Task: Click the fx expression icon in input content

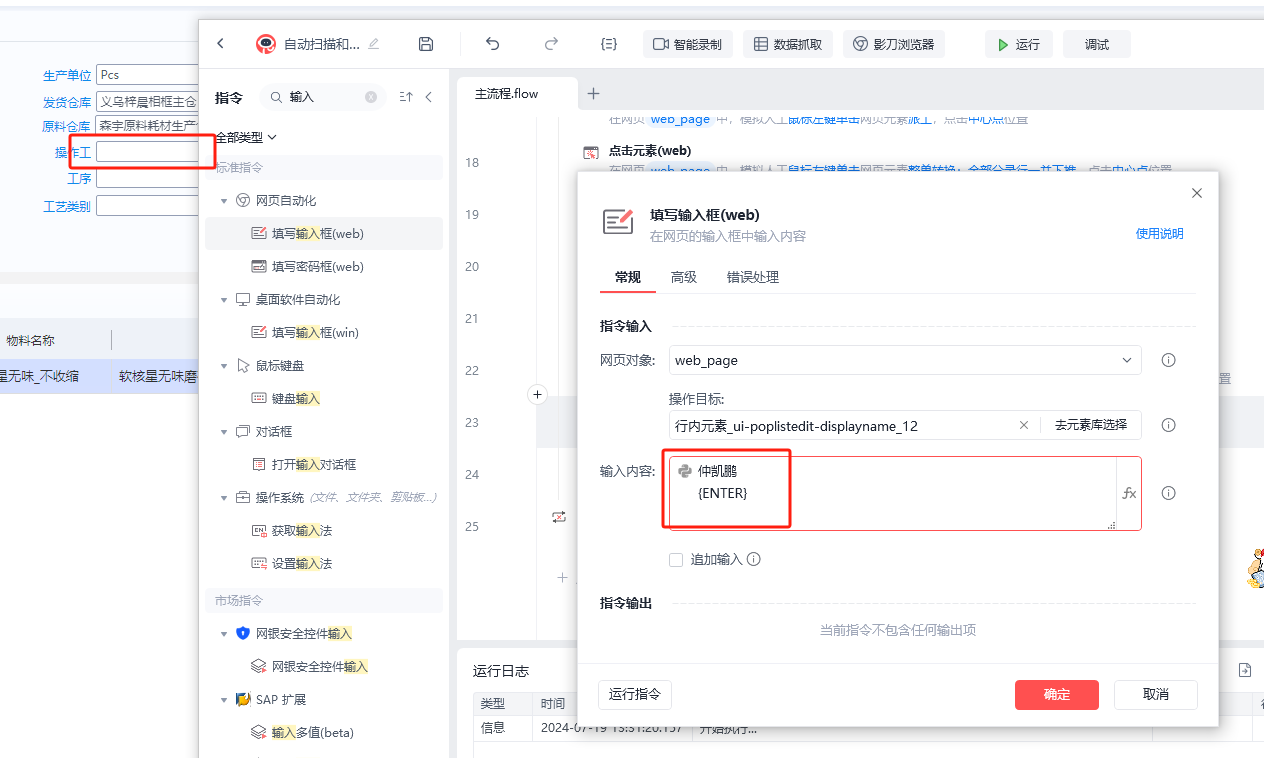Action: pos(1129,493)
